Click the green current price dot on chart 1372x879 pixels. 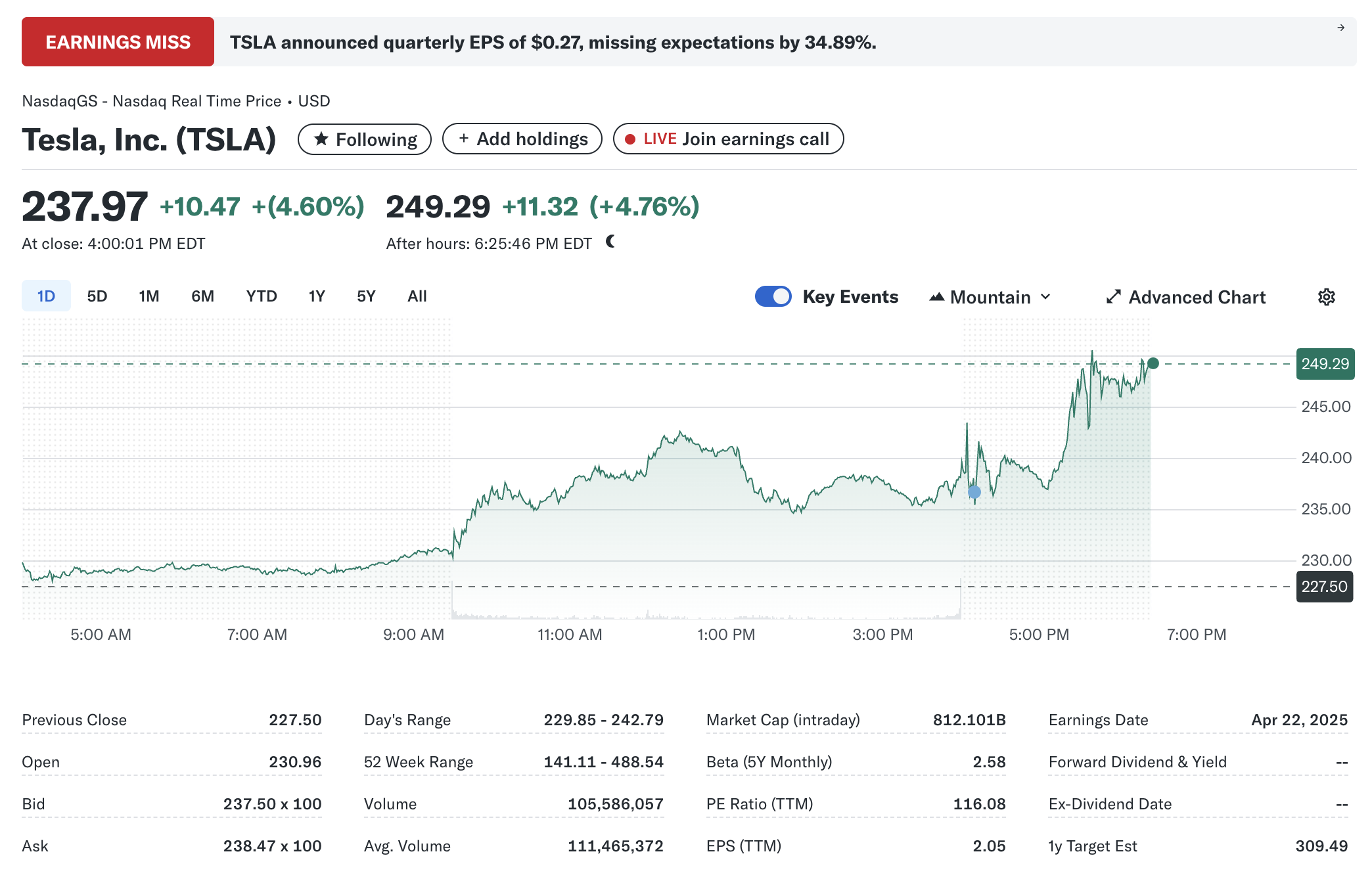[x=1153, y=363]
